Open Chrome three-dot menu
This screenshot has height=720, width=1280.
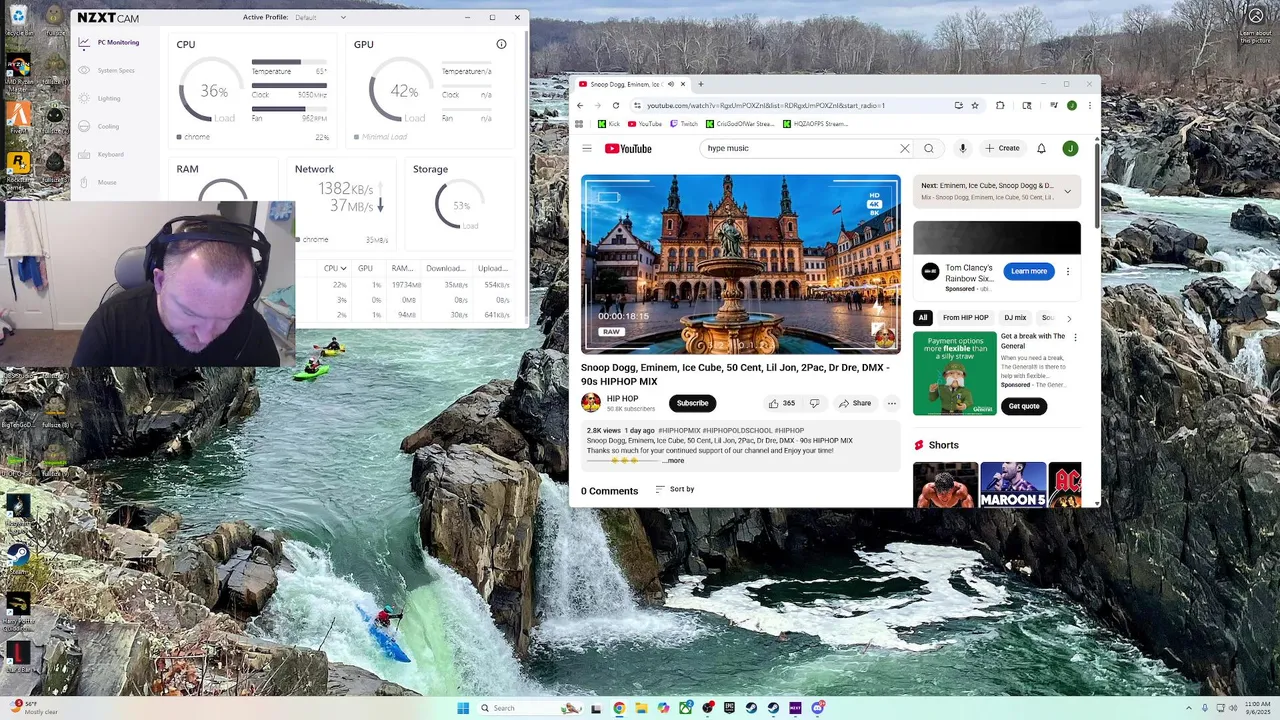(x=1089, y=105)
